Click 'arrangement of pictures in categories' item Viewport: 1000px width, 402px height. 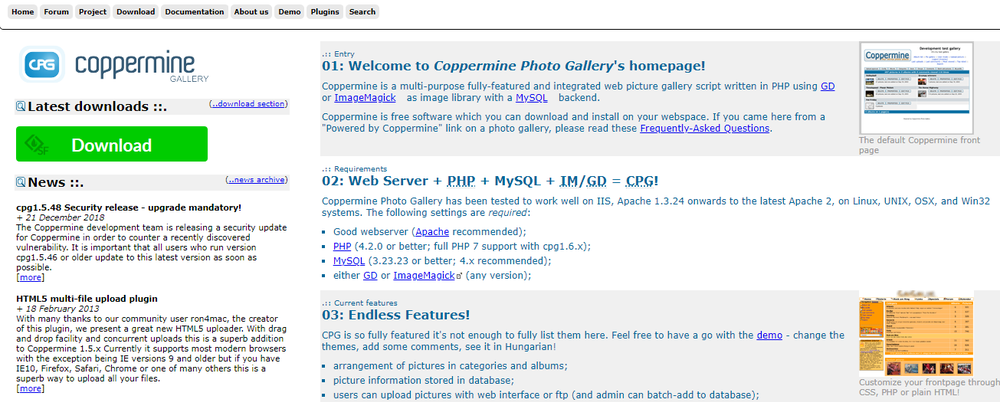[x=450, y=366]
